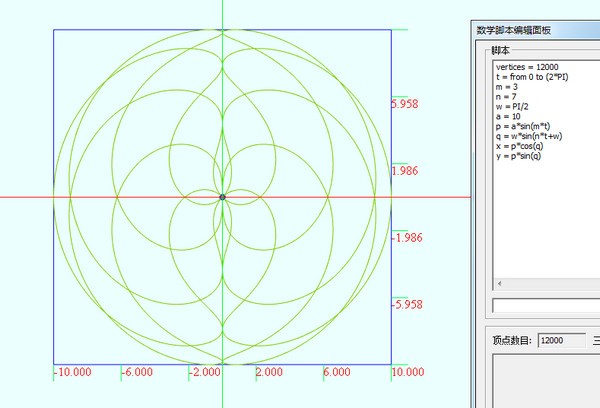Click the origin point marker on the graph
Image resolution: width=600 pixels, height=408 pixels.
point(222,197)
